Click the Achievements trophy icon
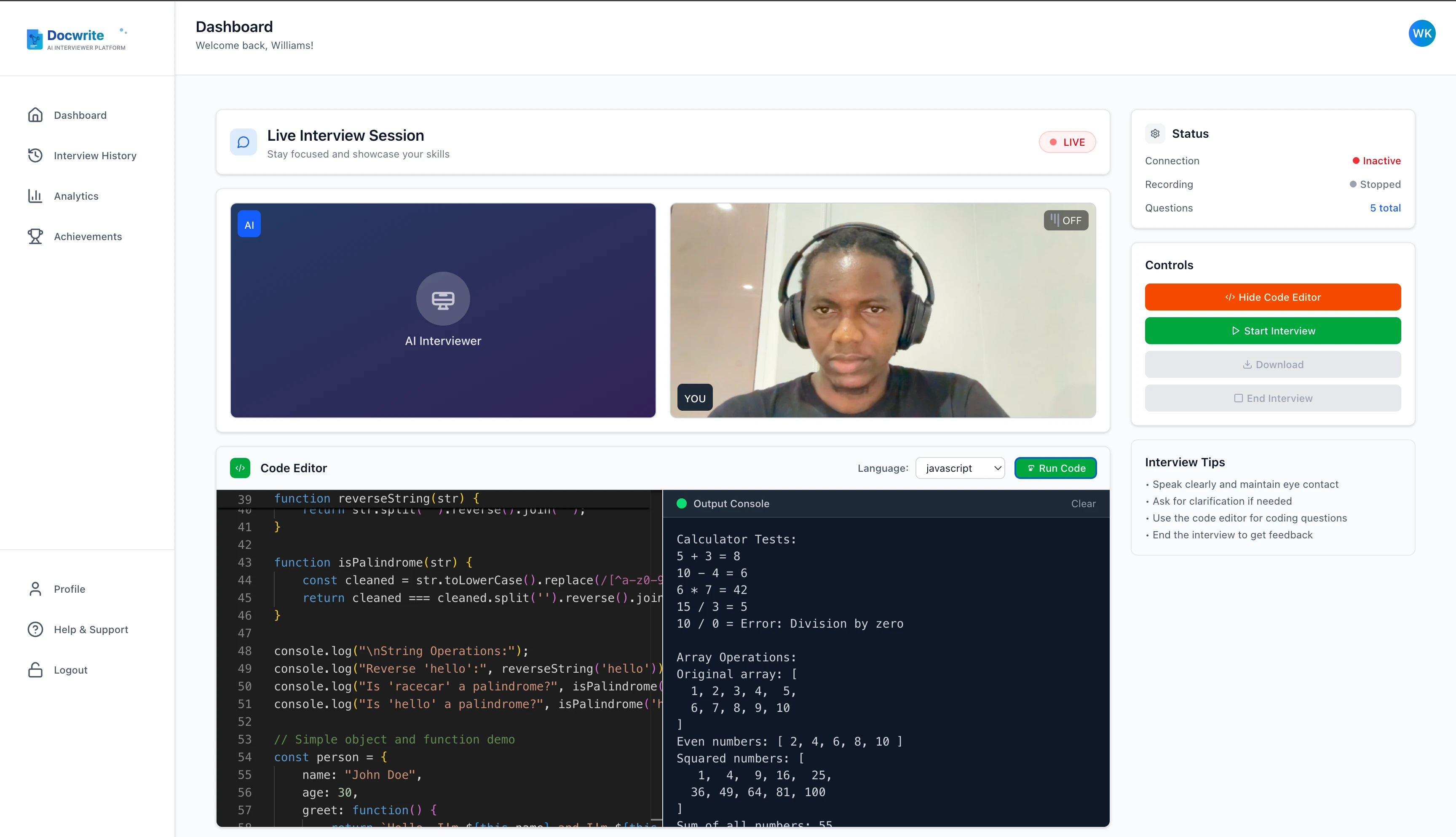This screenshot has height=837, width=1456. point(35,236)
